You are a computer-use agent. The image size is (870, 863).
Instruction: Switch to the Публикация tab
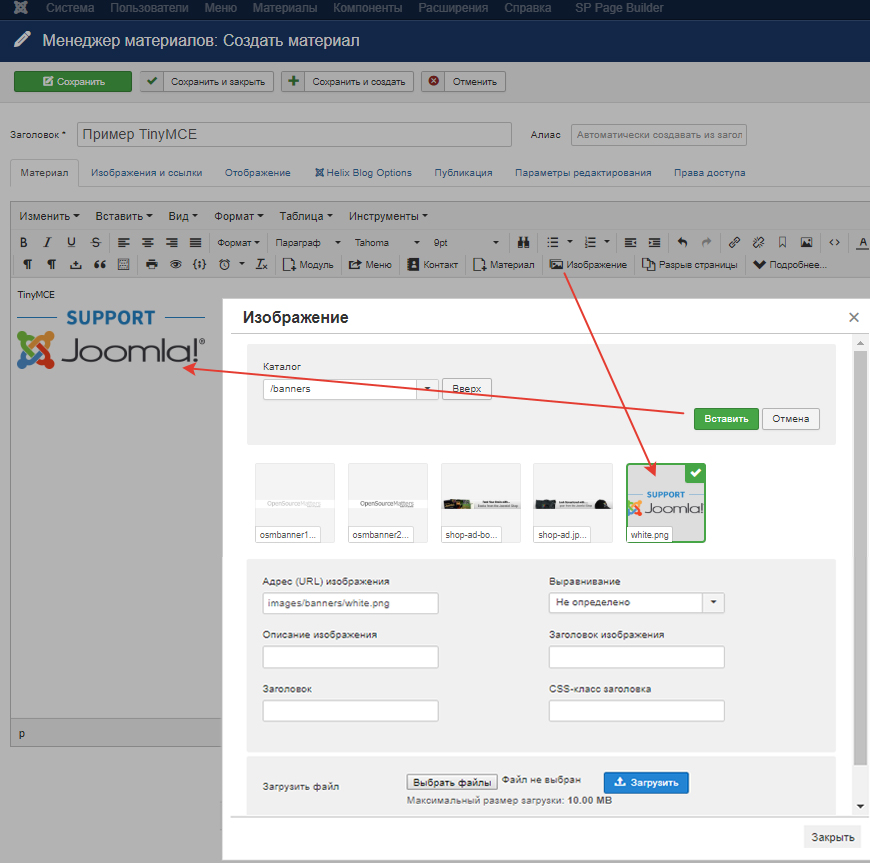pyautogui.click(x=463, y=172)
